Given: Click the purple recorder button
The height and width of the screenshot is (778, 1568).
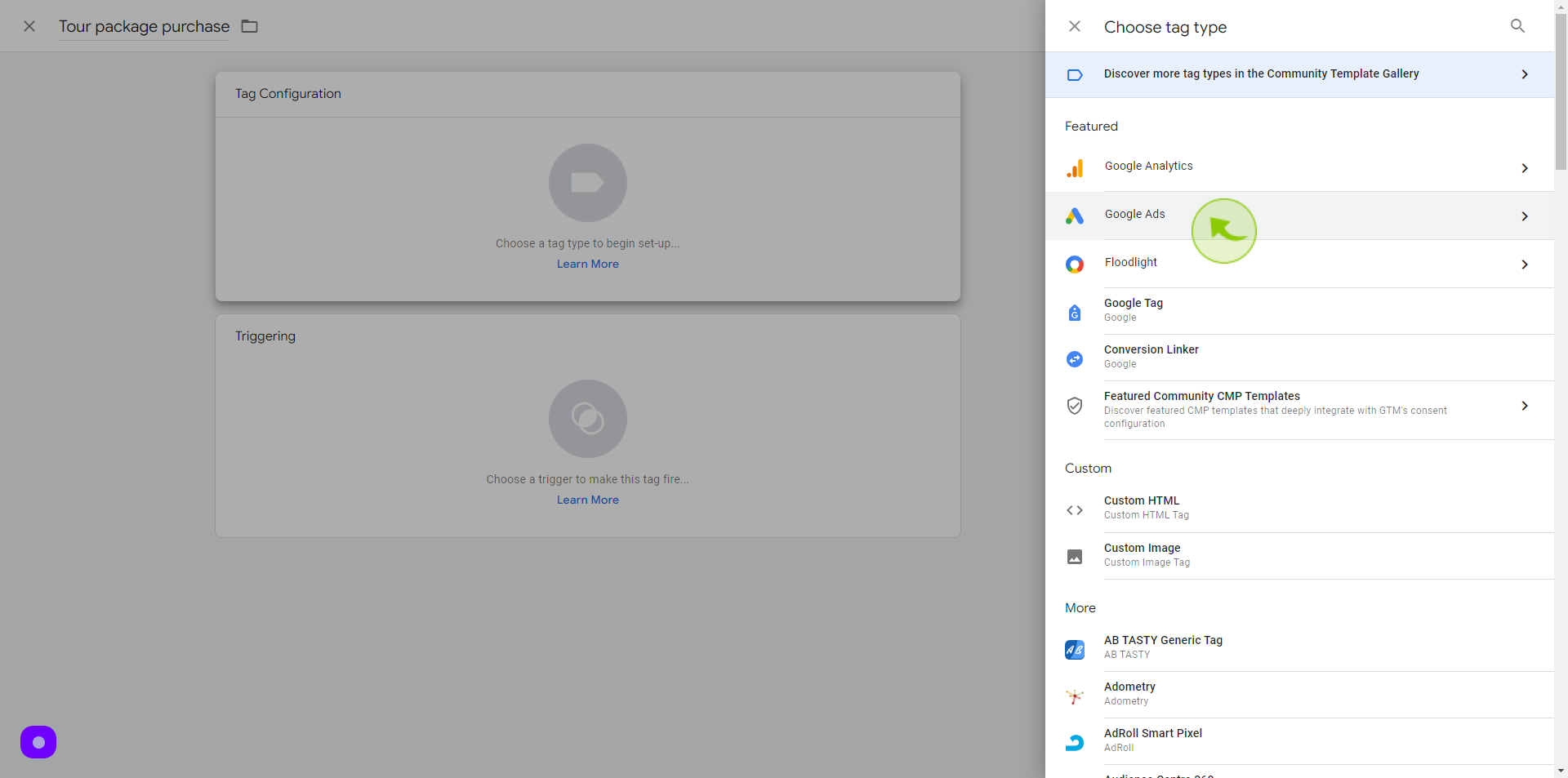Looking at the screenshot, I should click(38, 742).
